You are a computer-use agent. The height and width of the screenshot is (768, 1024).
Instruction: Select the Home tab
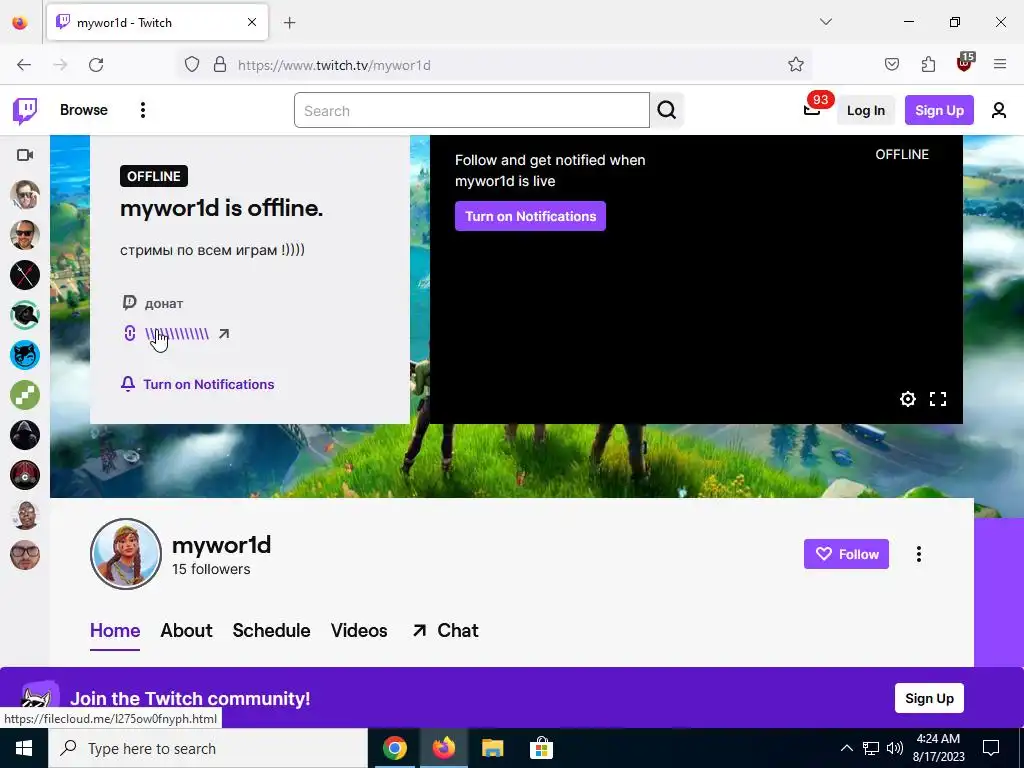click(115, 631)
